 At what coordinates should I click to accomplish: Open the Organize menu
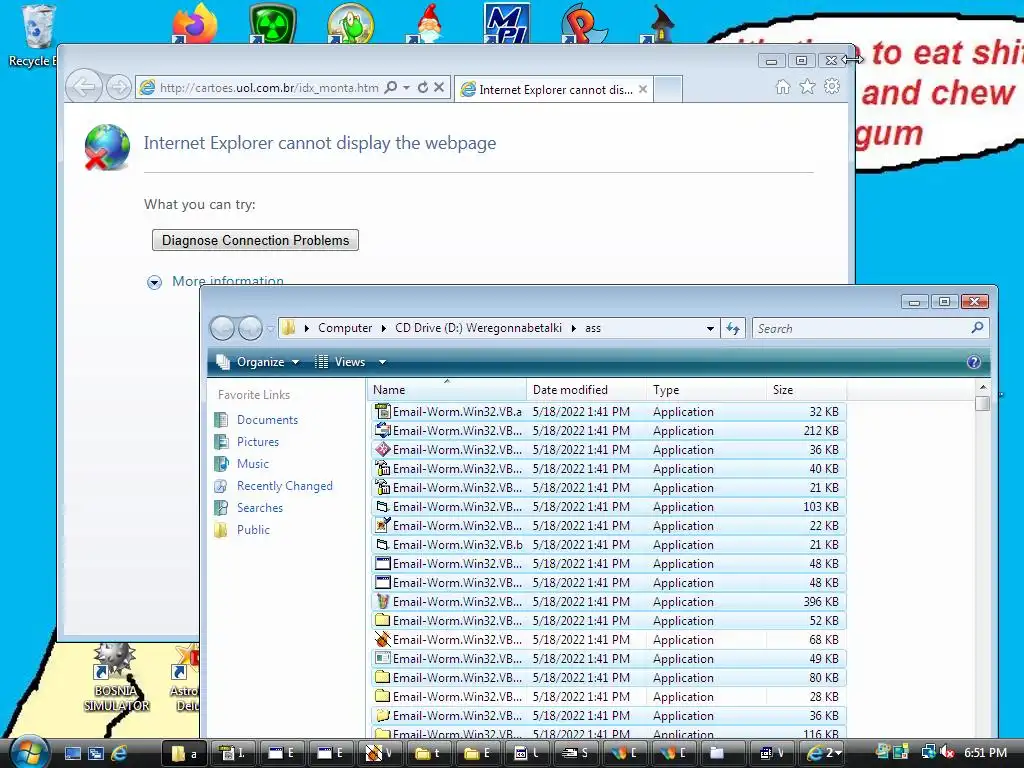259,362
